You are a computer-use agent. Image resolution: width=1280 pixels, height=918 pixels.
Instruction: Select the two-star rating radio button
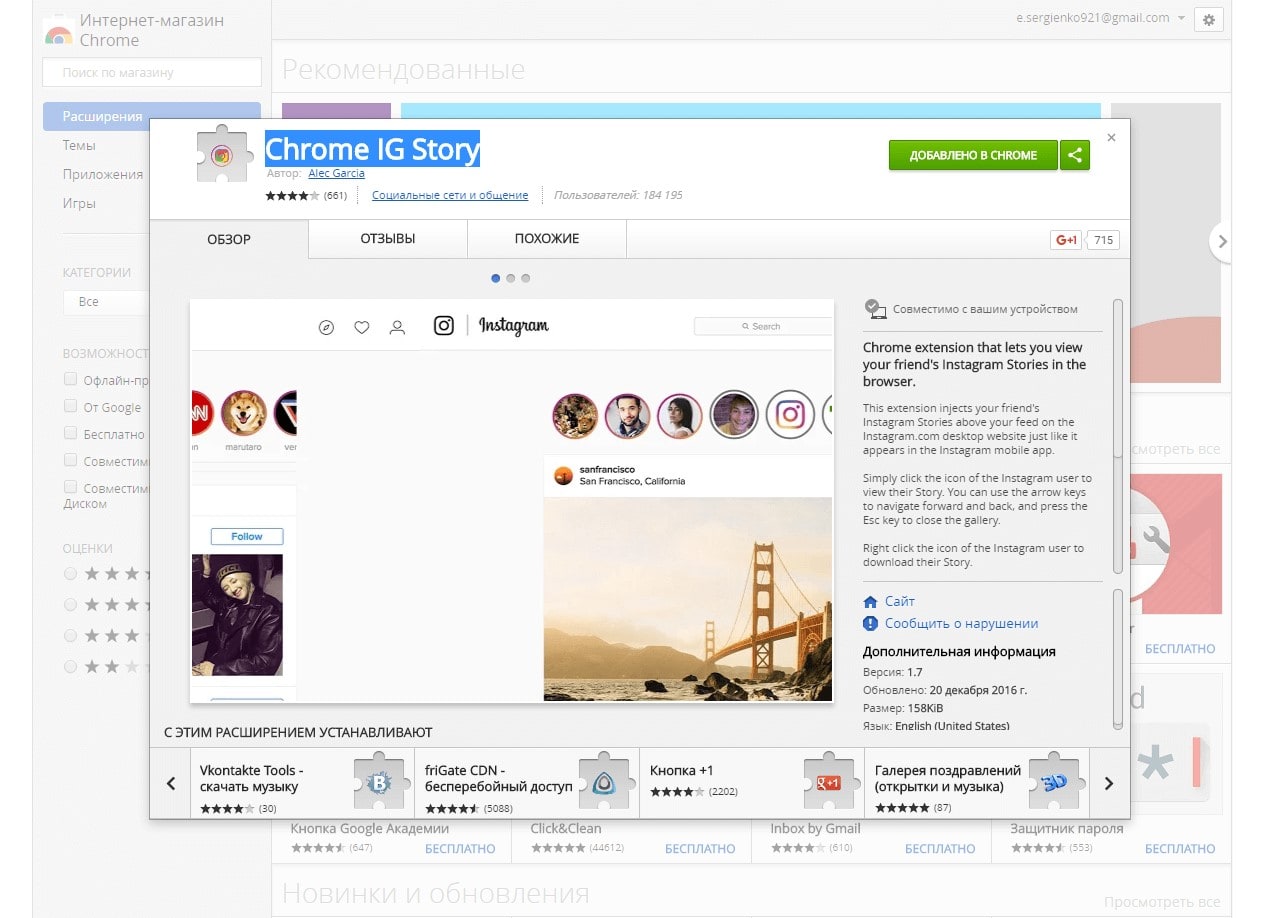[70, 666]
